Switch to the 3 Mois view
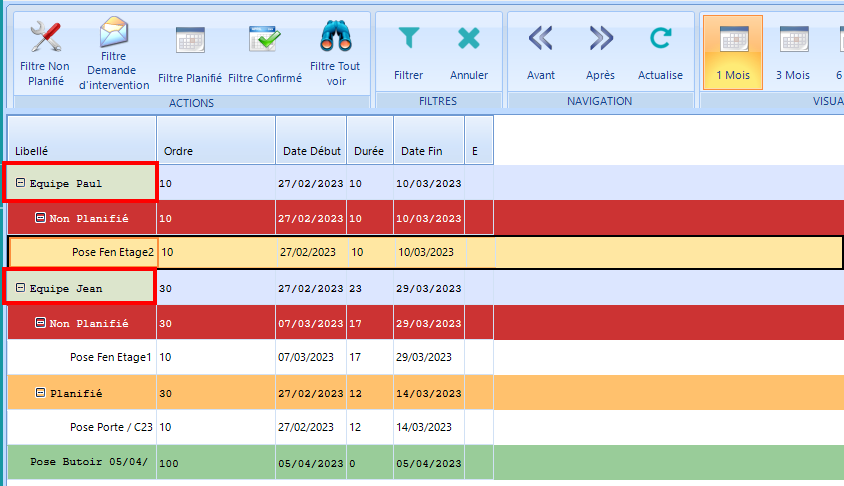The height and width of the screenshot is (486, 844). click(x=793, y=40)
